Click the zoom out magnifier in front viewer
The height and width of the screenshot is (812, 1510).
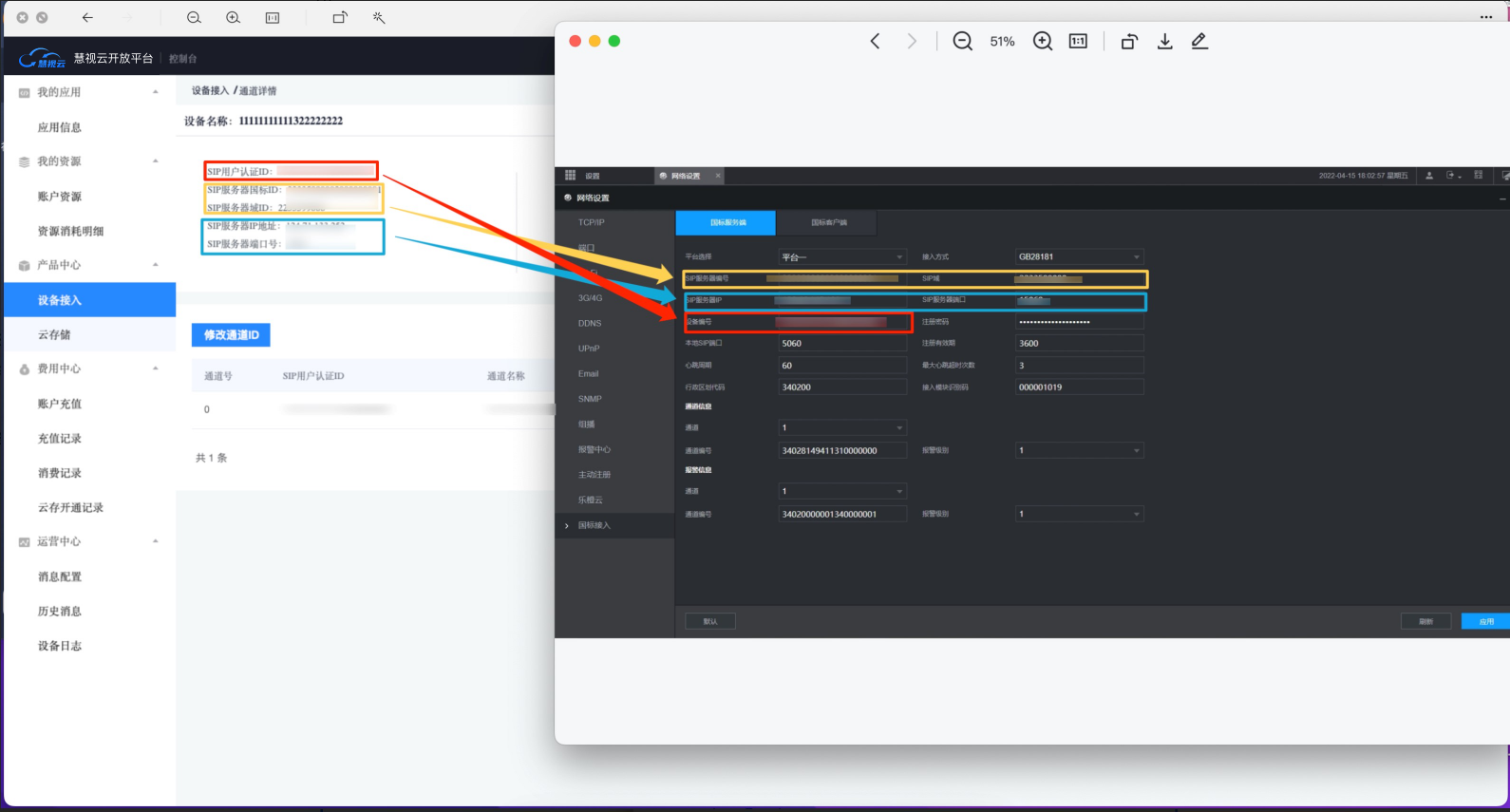click(x=962, y=41)
